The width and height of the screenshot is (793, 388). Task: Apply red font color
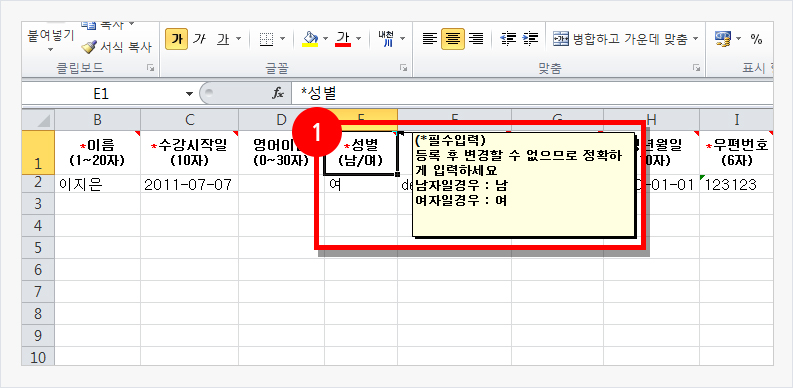(x=343, y=39)
